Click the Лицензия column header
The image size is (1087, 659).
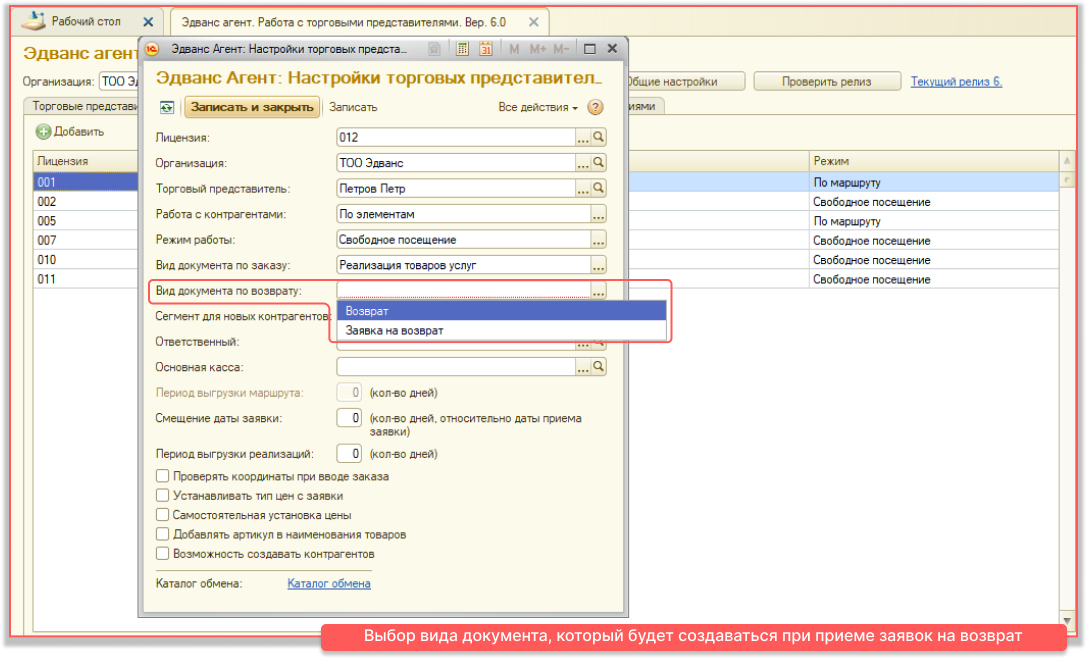pos(85,161)
